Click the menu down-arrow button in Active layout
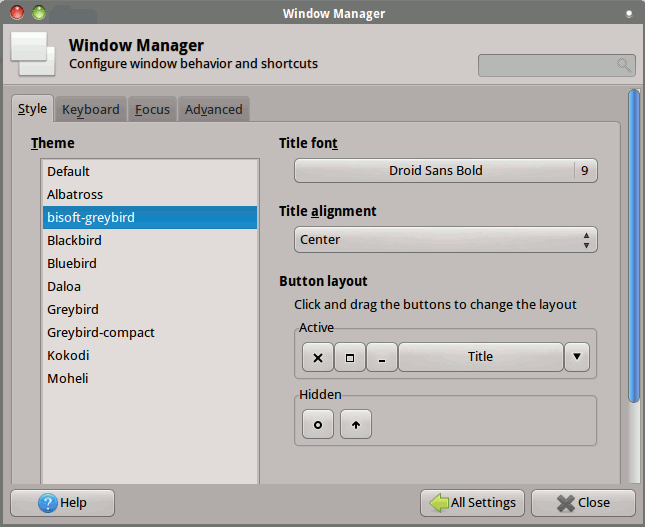 click(577, 357)
